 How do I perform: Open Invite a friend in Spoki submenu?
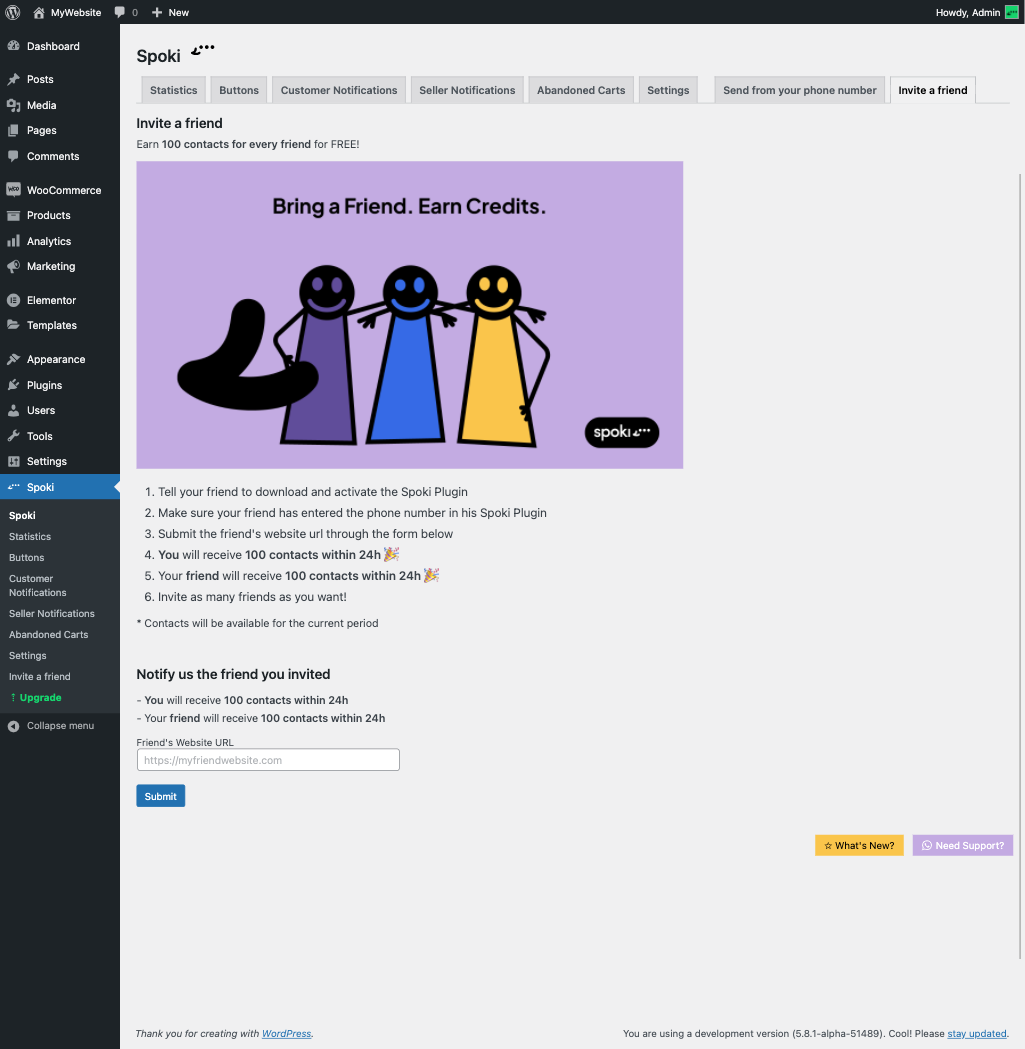coord(39,676)
